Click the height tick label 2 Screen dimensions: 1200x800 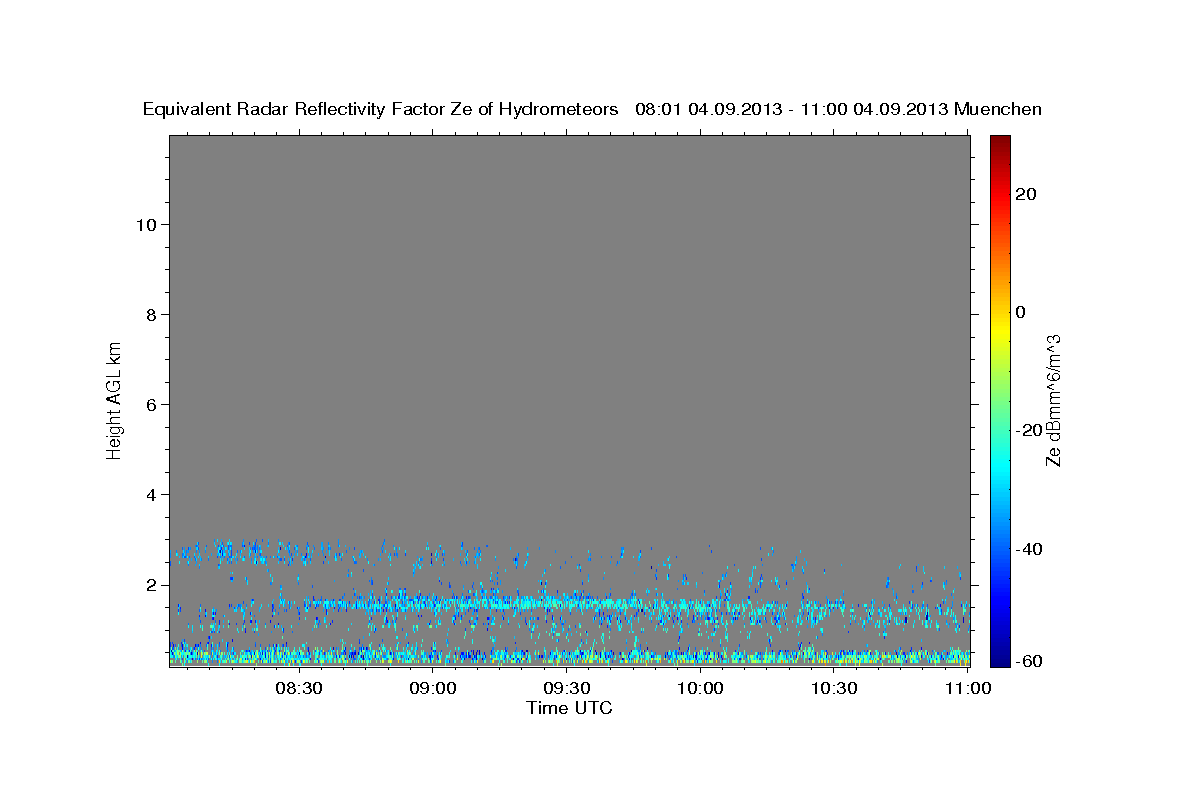click(x=152, y=584)
